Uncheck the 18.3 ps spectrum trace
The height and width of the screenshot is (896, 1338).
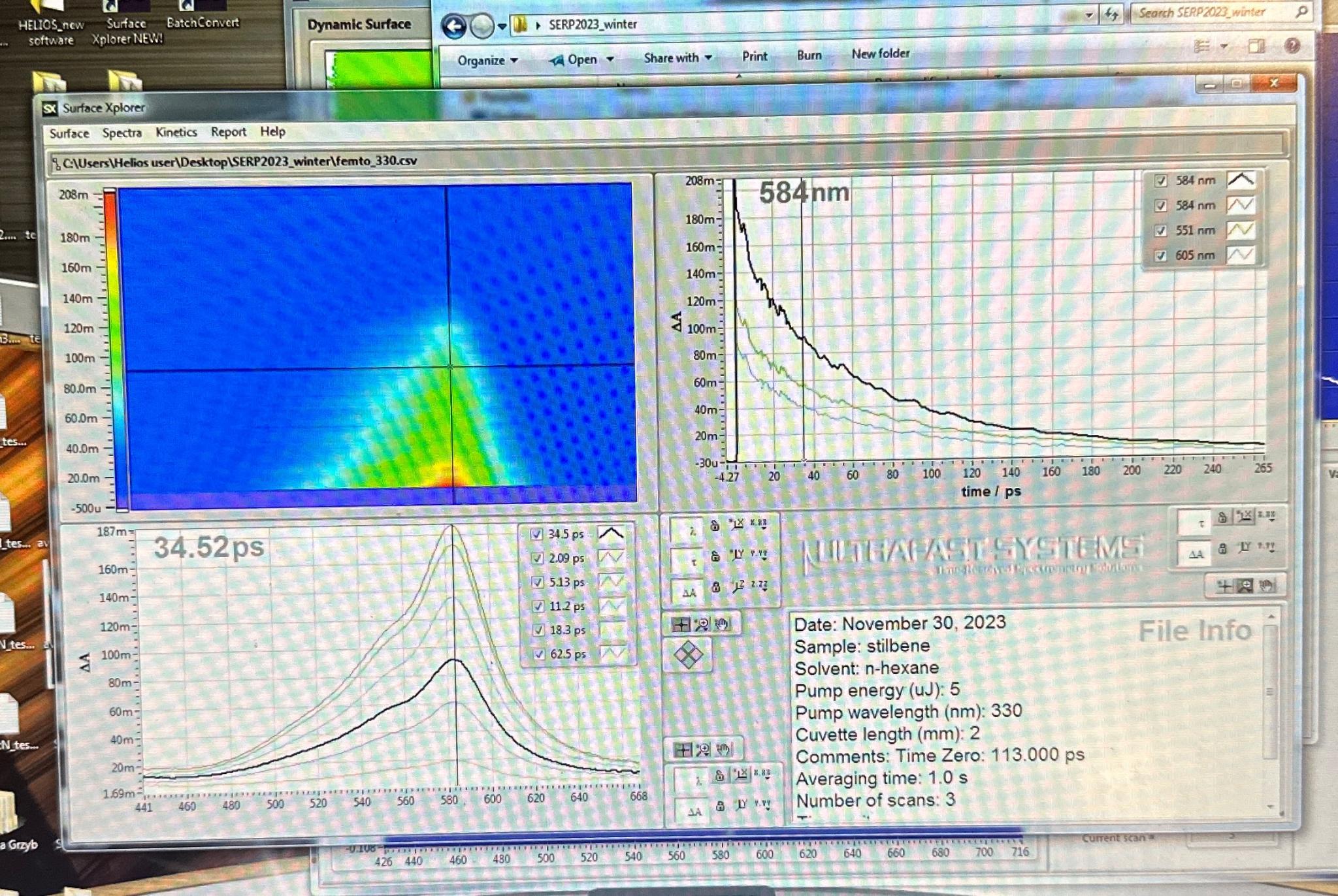pyautogui.click(x=538, y=630)
